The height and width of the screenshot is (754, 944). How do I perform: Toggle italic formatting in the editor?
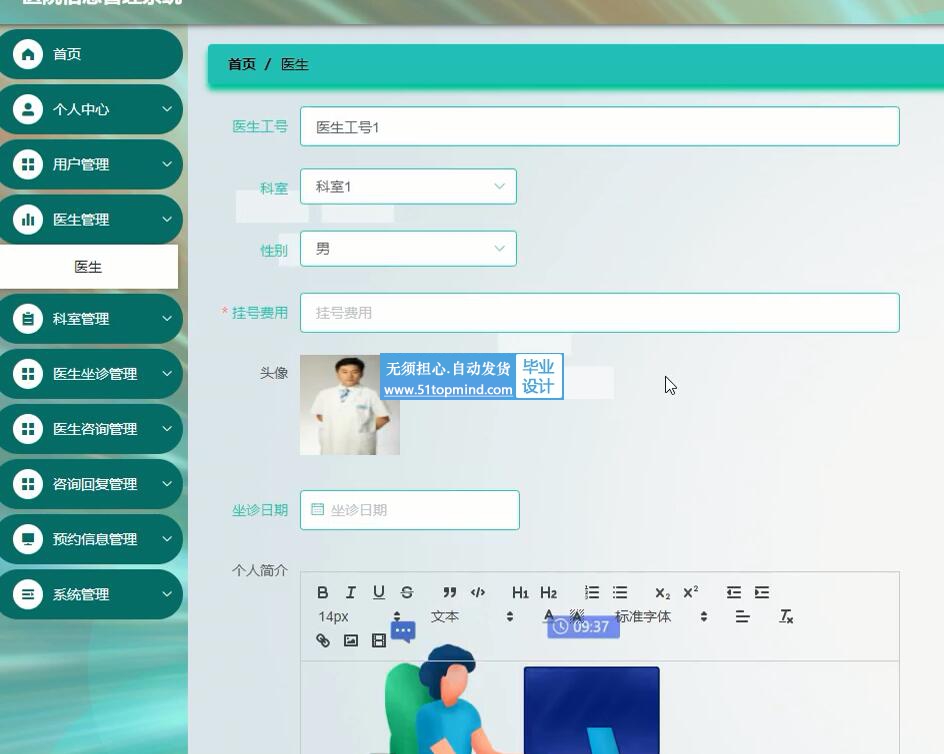click(350, 593)
